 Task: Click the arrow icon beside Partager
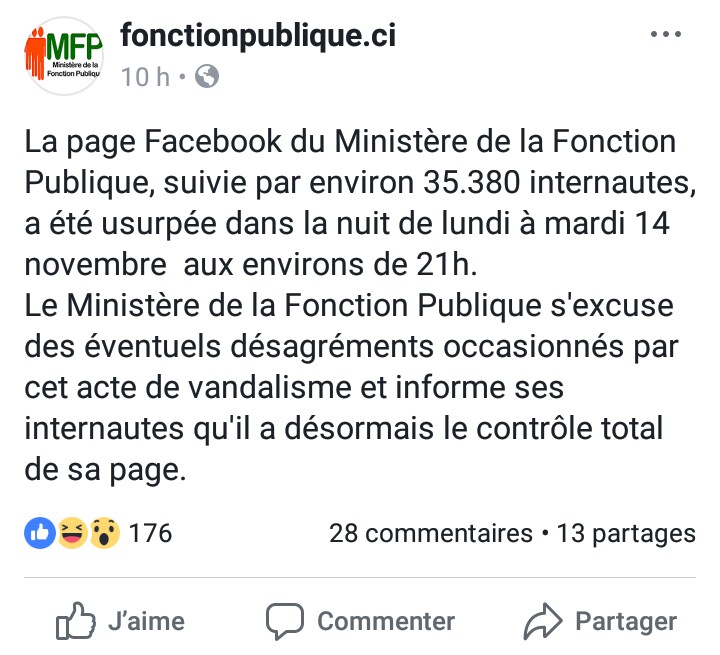pos(543,621)
